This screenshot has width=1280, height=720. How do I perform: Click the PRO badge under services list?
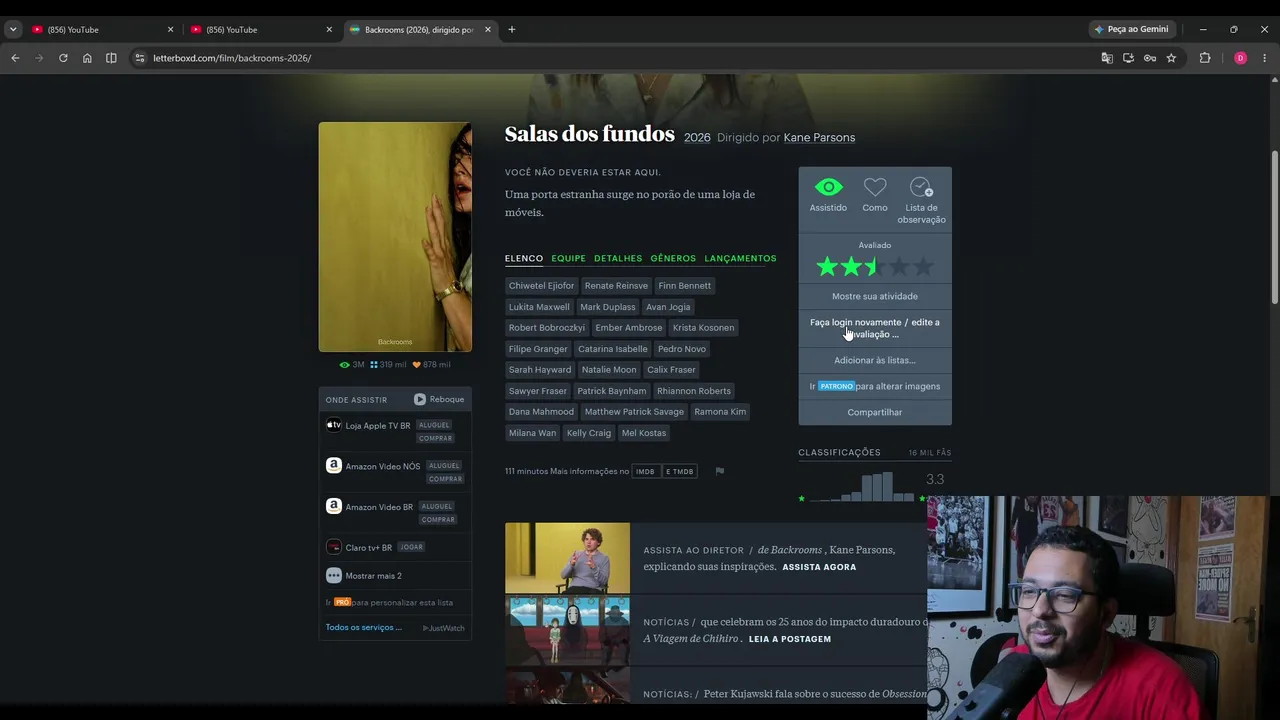(342, 602)
